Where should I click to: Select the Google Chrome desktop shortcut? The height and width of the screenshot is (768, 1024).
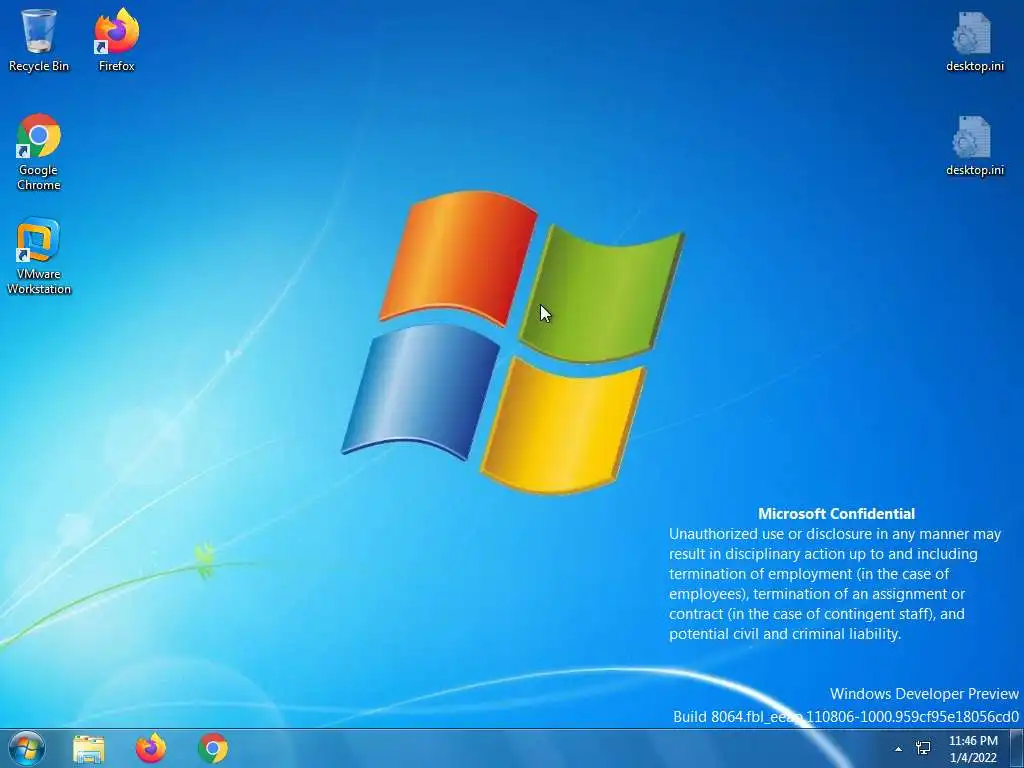pyautogui.click(x=39, y=152)
